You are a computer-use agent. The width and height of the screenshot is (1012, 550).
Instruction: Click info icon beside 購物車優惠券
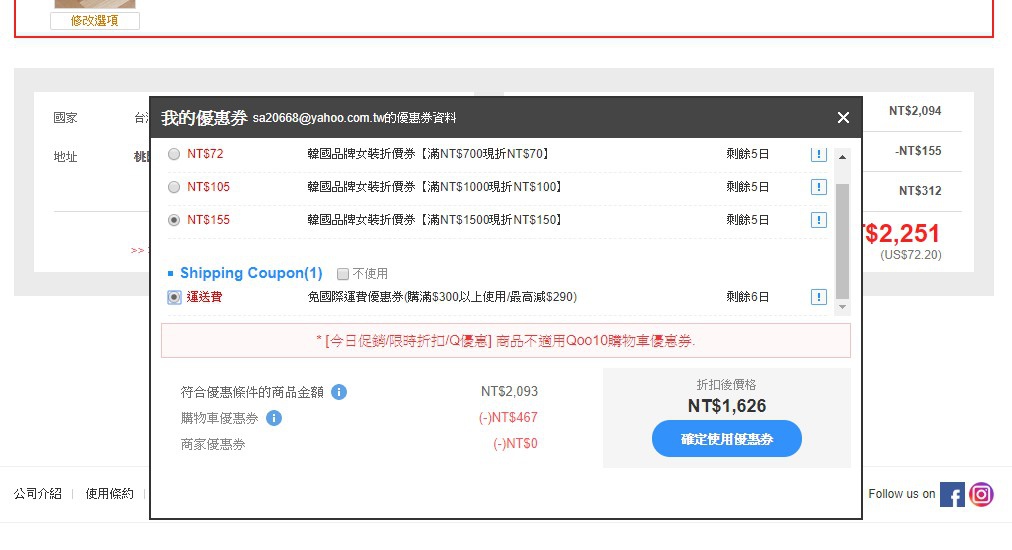[274, 418]
